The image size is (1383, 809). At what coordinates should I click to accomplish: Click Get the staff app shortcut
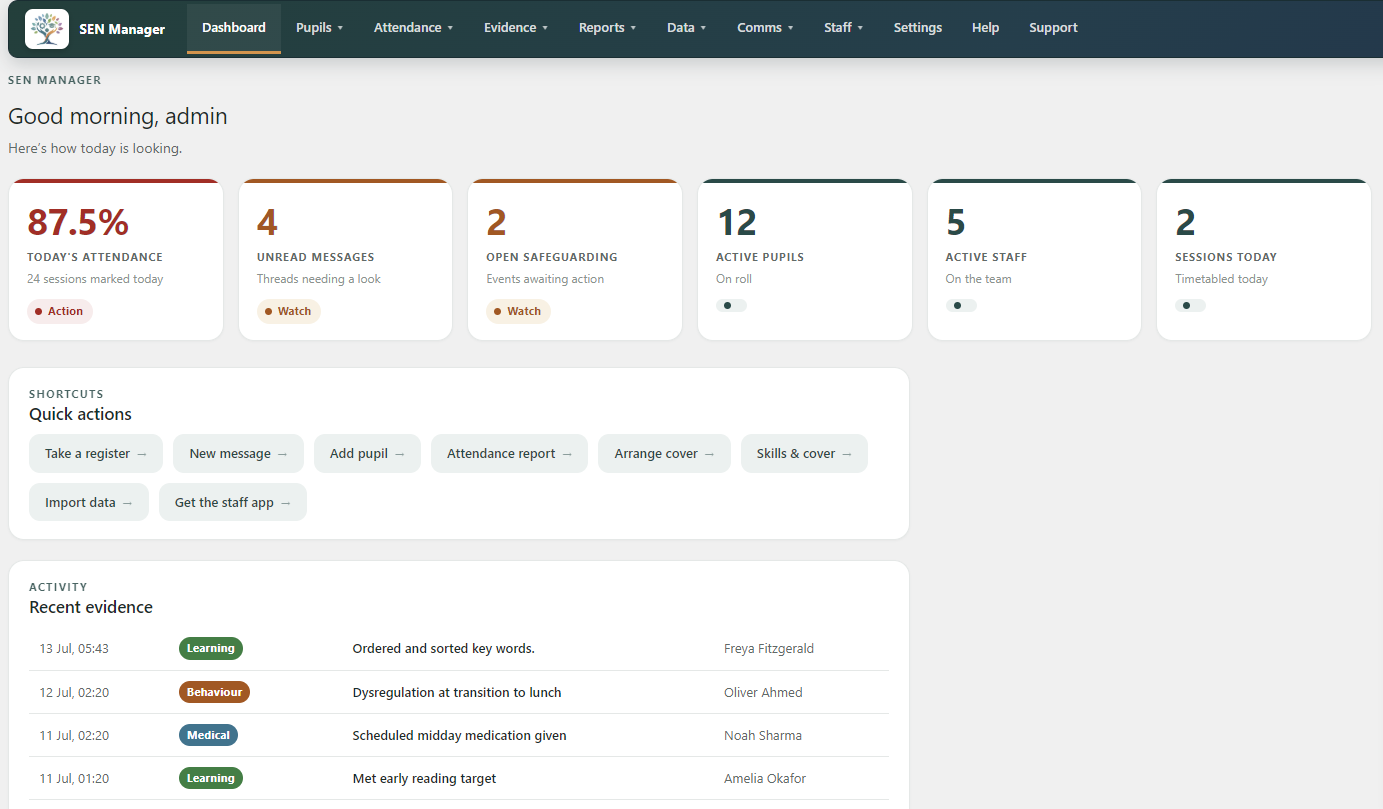tap(233, 502)
